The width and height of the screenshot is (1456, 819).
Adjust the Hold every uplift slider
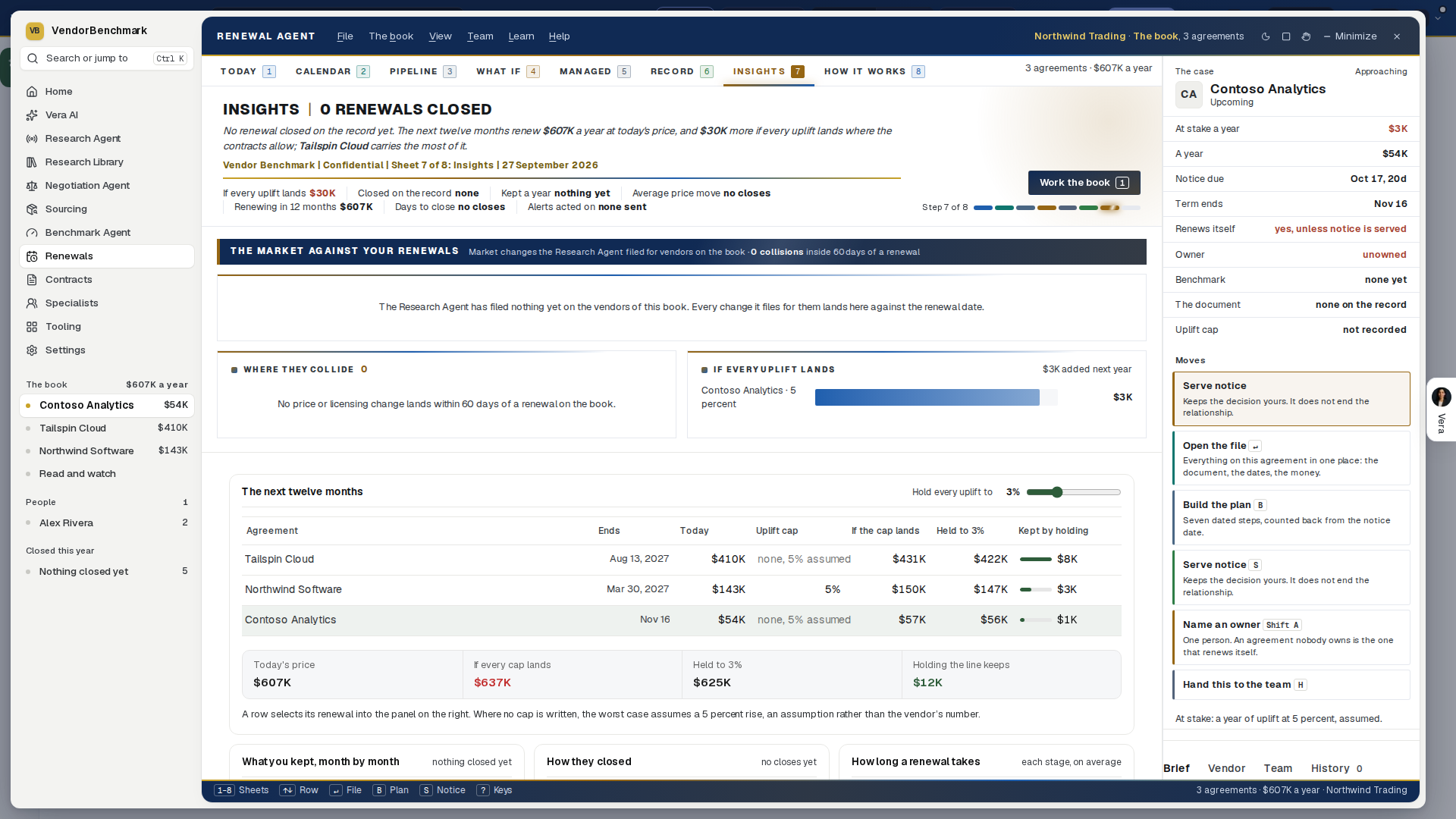(1073, 492)
